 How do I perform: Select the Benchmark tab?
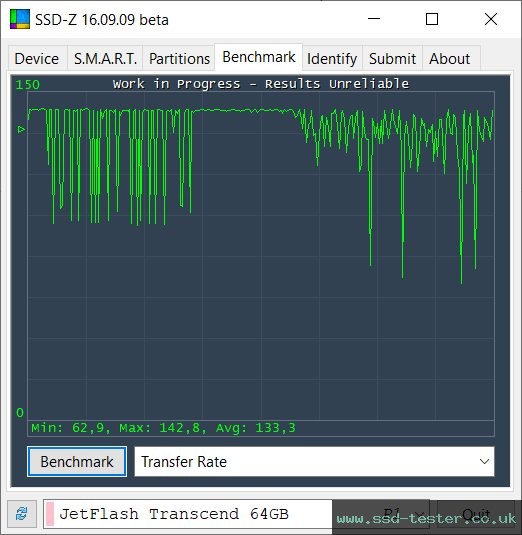click(x=259, y=57)
